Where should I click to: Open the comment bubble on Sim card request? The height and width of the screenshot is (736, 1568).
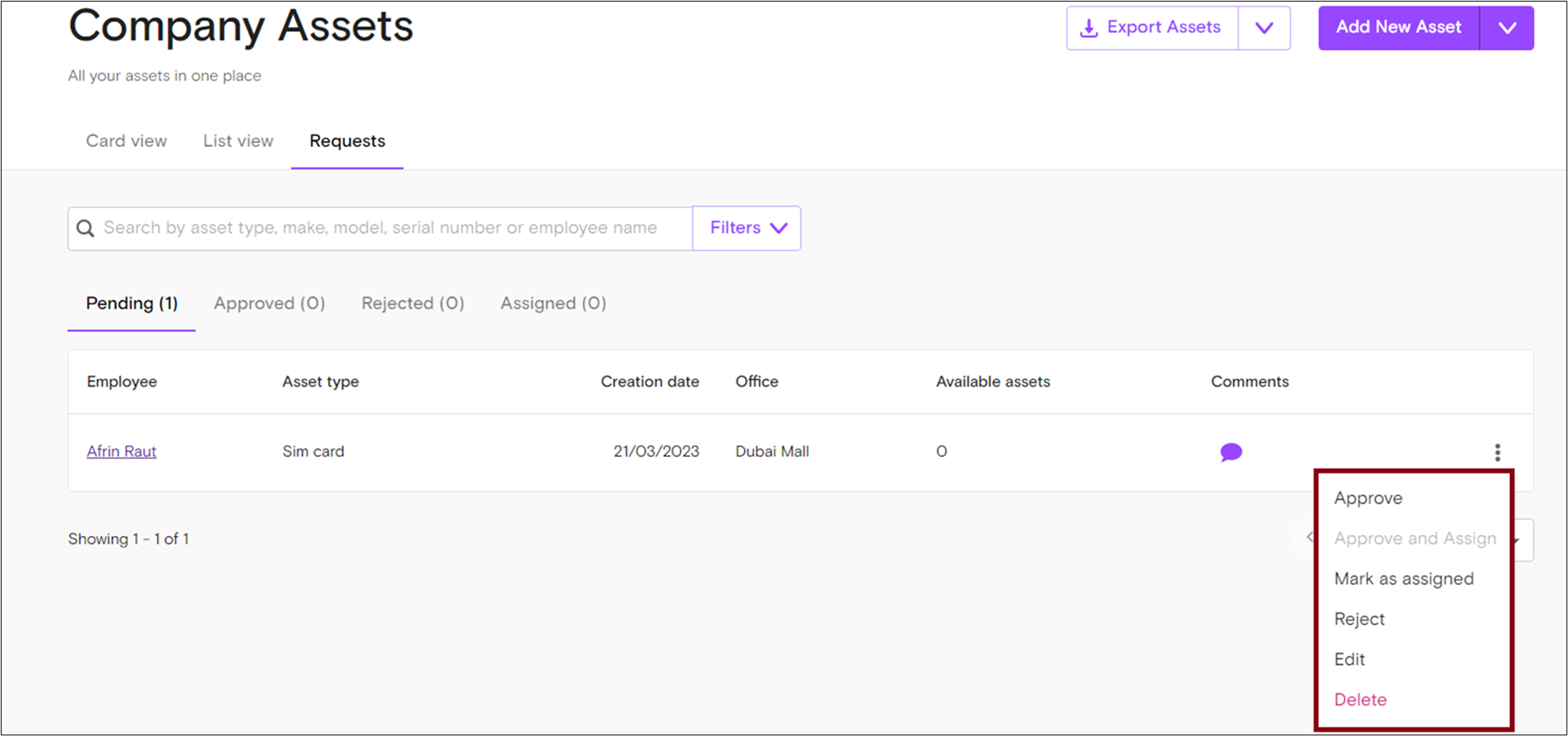pos(1231,452)
